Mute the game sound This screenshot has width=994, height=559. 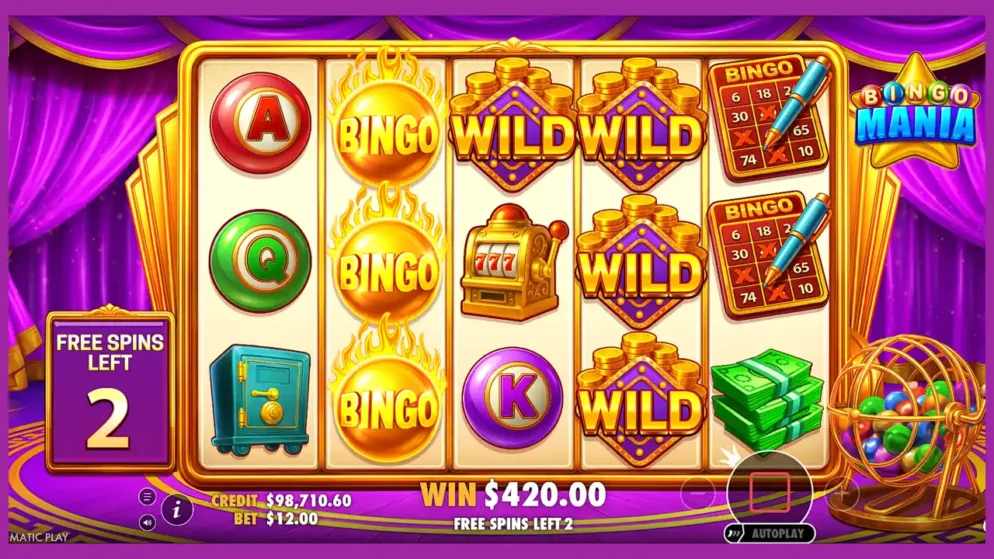147,523
